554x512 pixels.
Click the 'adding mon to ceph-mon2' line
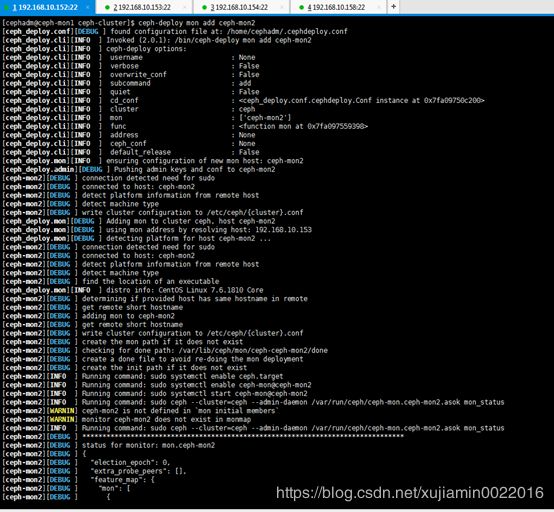click(88, 316)
